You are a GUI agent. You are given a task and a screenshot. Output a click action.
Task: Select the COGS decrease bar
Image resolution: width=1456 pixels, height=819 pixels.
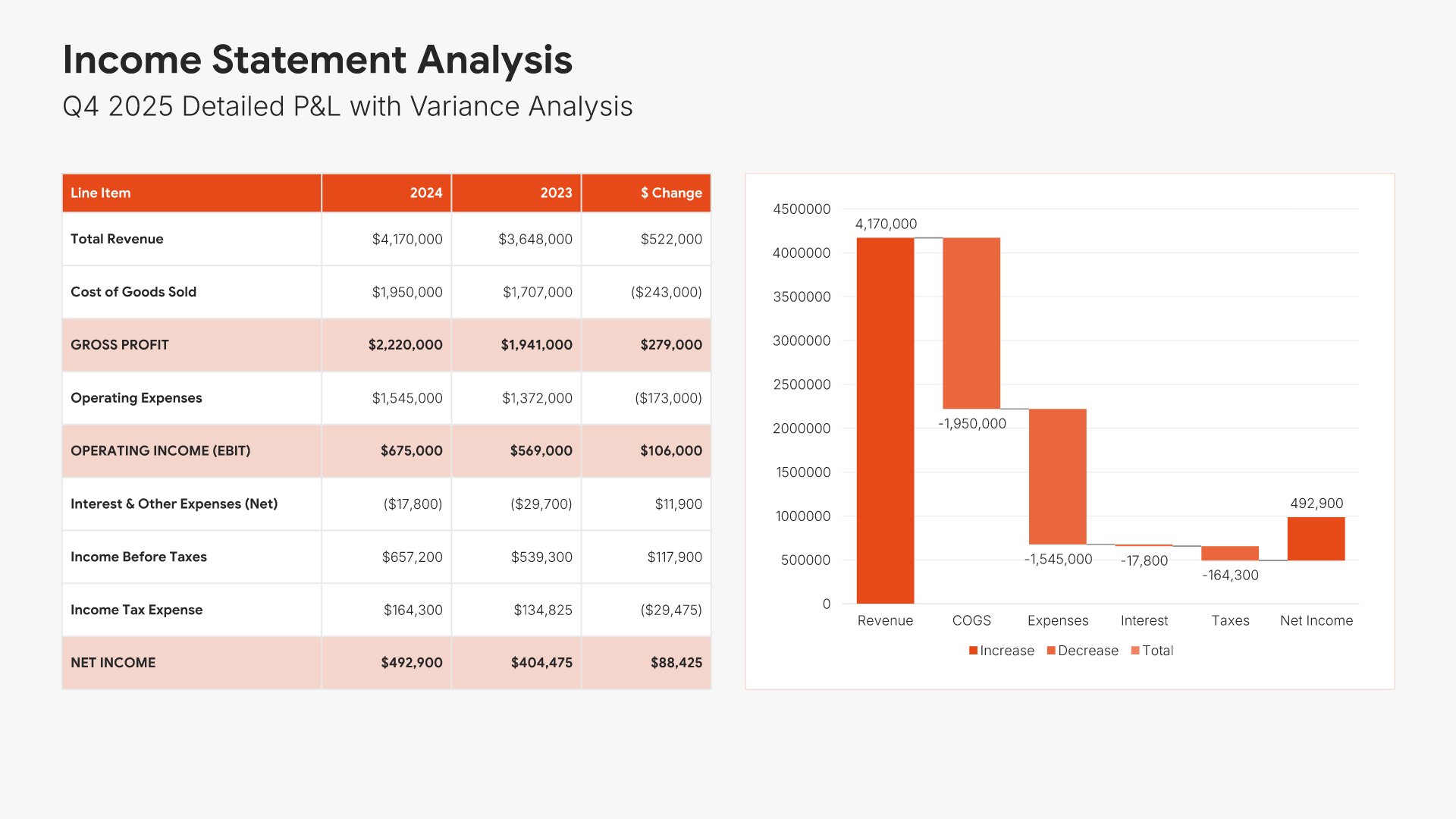971,323
